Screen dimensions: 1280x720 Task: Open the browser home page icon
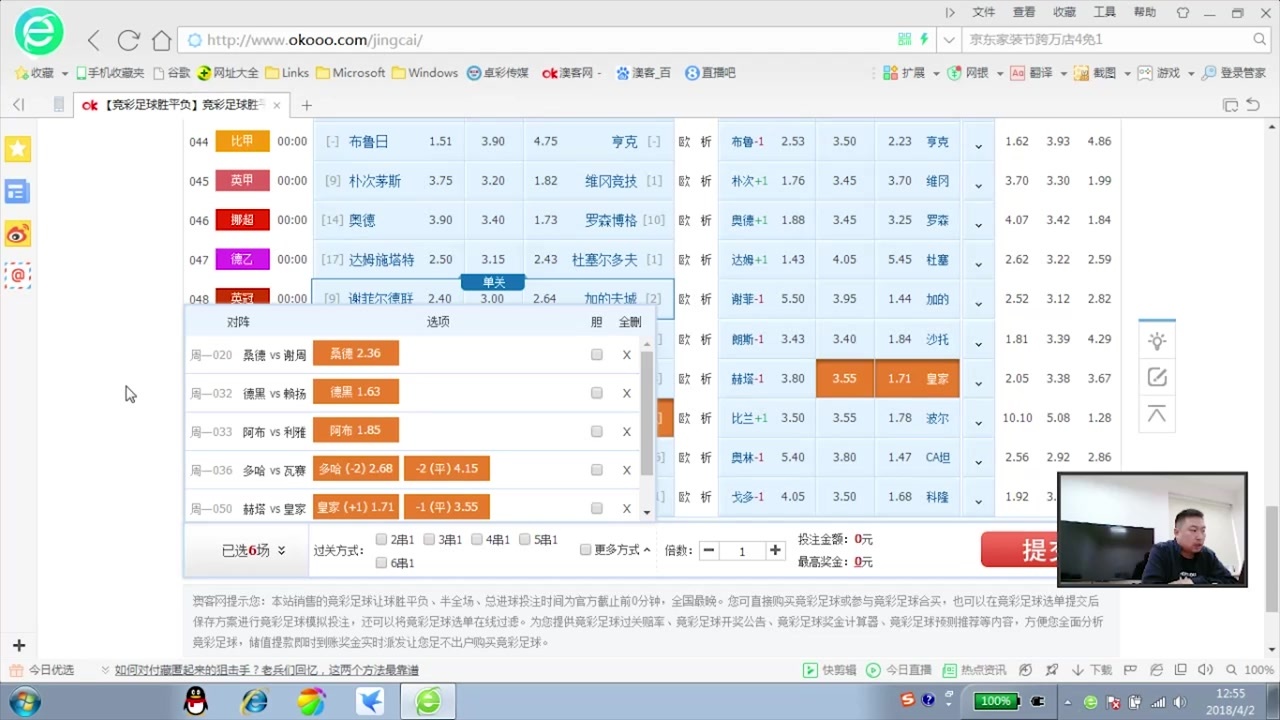[161, 40]
